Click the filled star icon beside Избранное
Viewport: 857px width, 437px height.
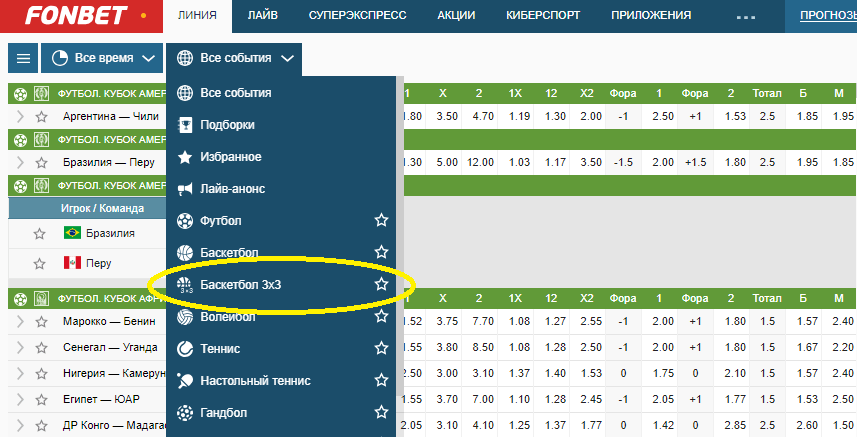point(185,157)
